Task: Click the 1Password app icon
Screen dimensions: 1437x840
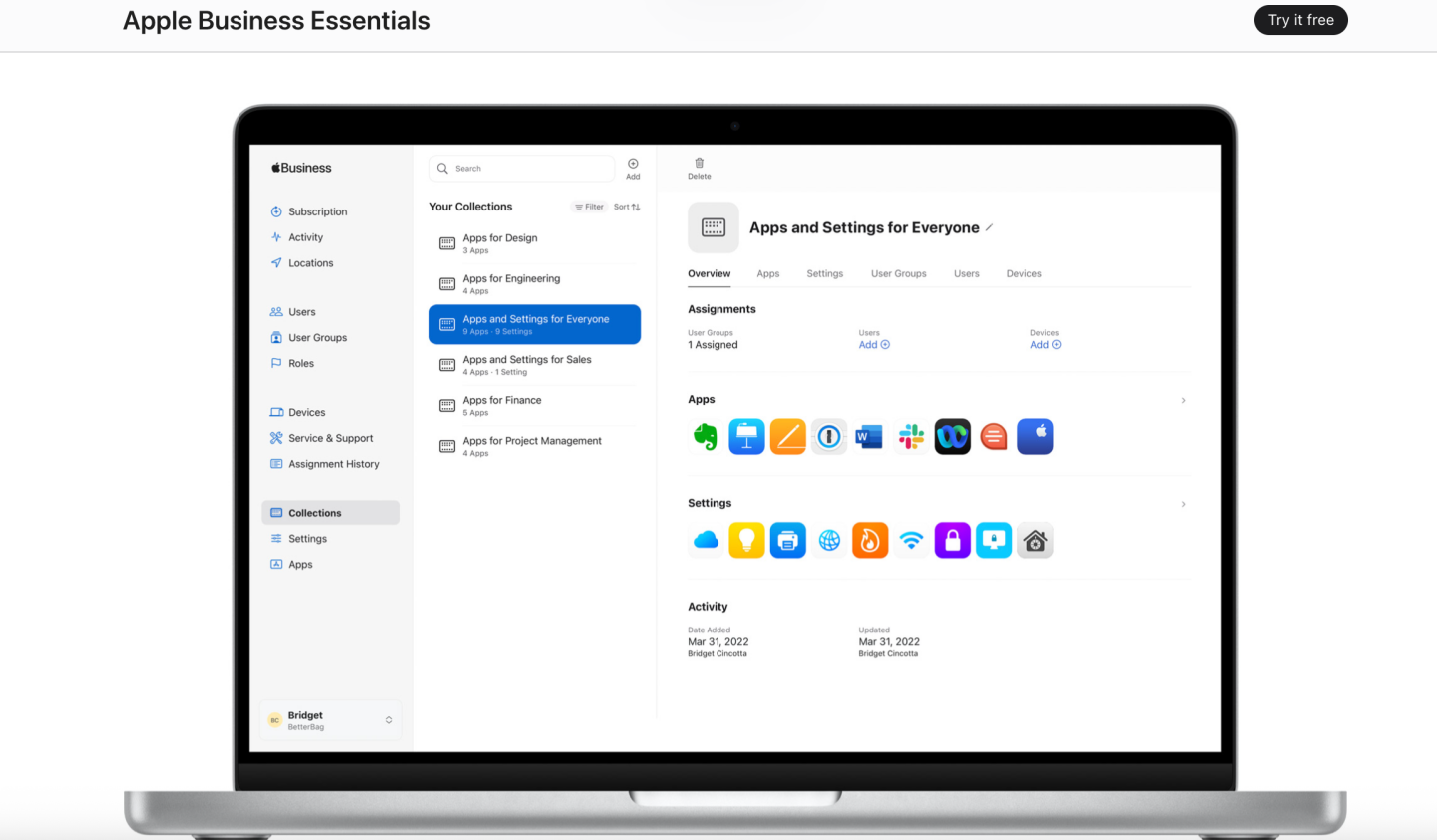Action: tap(829, 437)
